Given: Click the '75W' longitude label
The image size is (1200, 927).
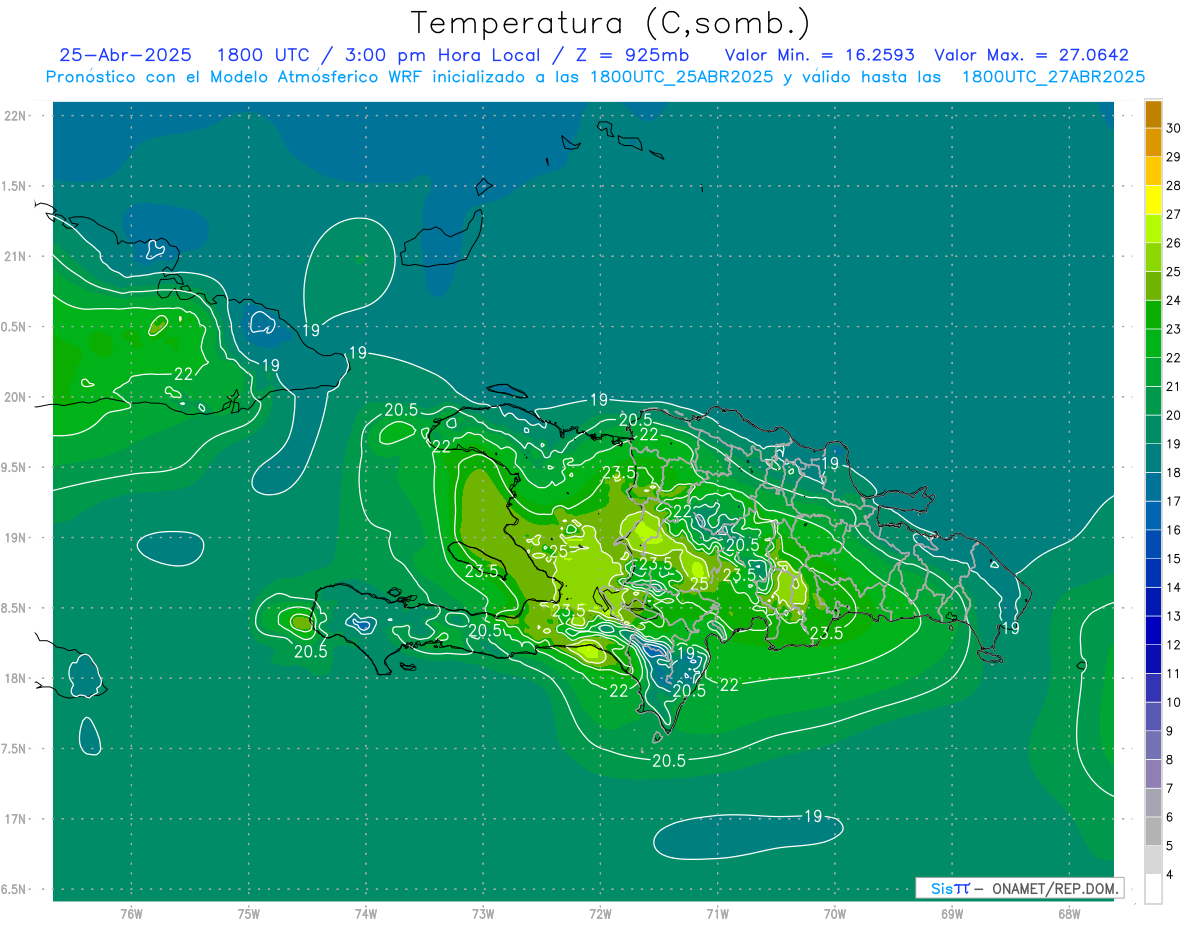Looking at the screenshot, I should (248, 914).
